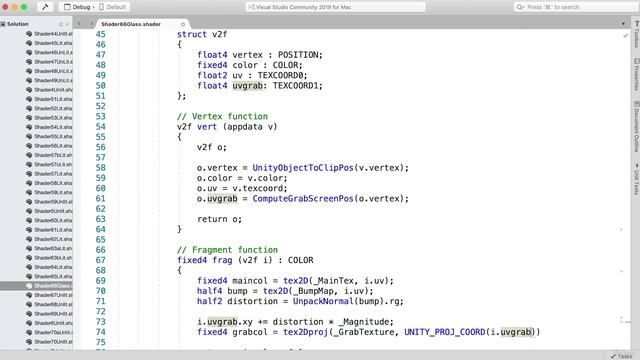640x360 pixels.
Task: Click icon of Shader52Lit file
Action: tap(29, 109)
